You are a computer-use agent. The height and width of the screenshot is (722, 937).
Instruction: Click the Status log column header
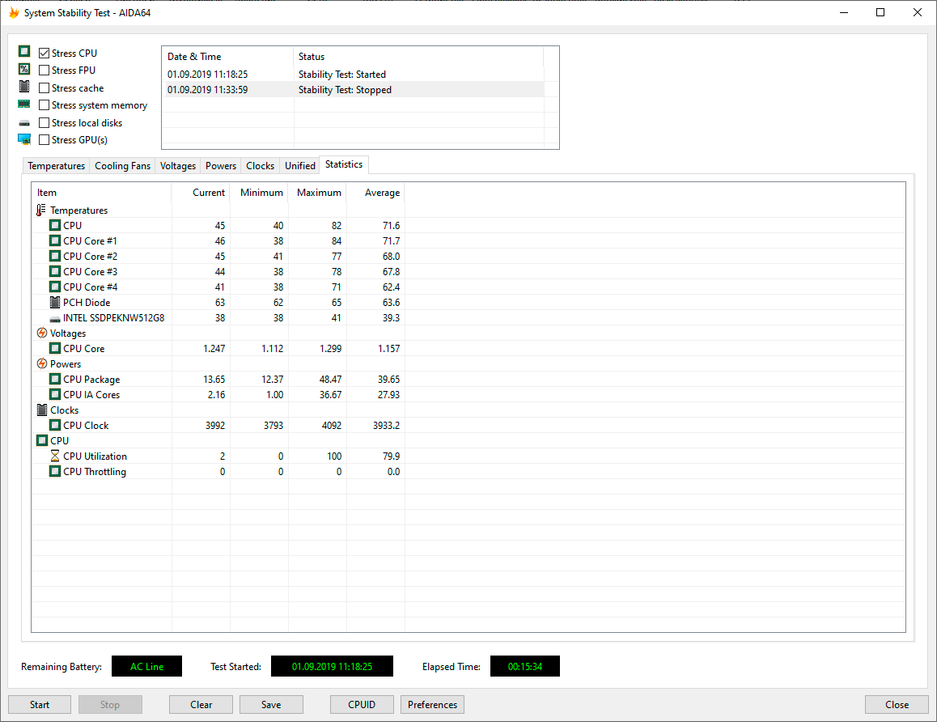click(418, 56)
